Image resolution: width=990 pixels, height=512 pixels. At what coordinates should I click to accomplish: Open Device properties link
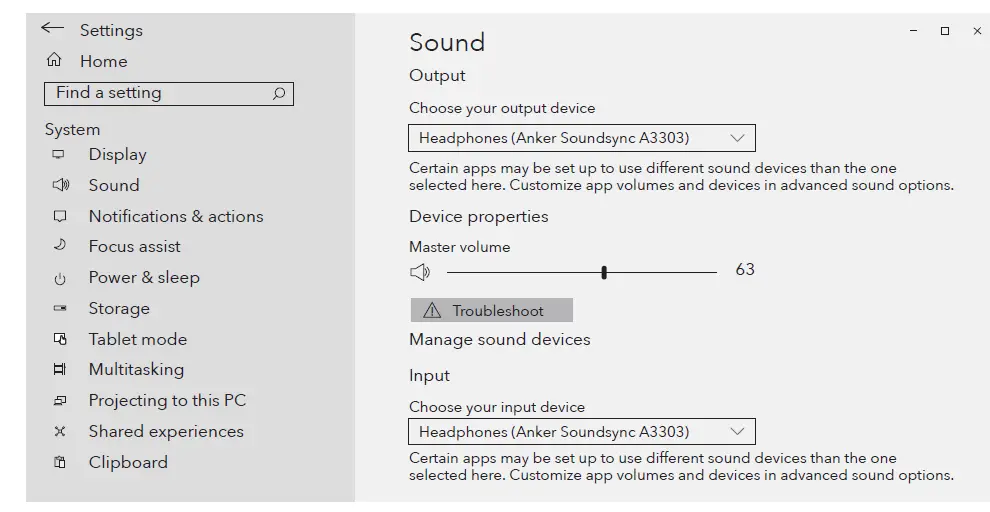478,216
